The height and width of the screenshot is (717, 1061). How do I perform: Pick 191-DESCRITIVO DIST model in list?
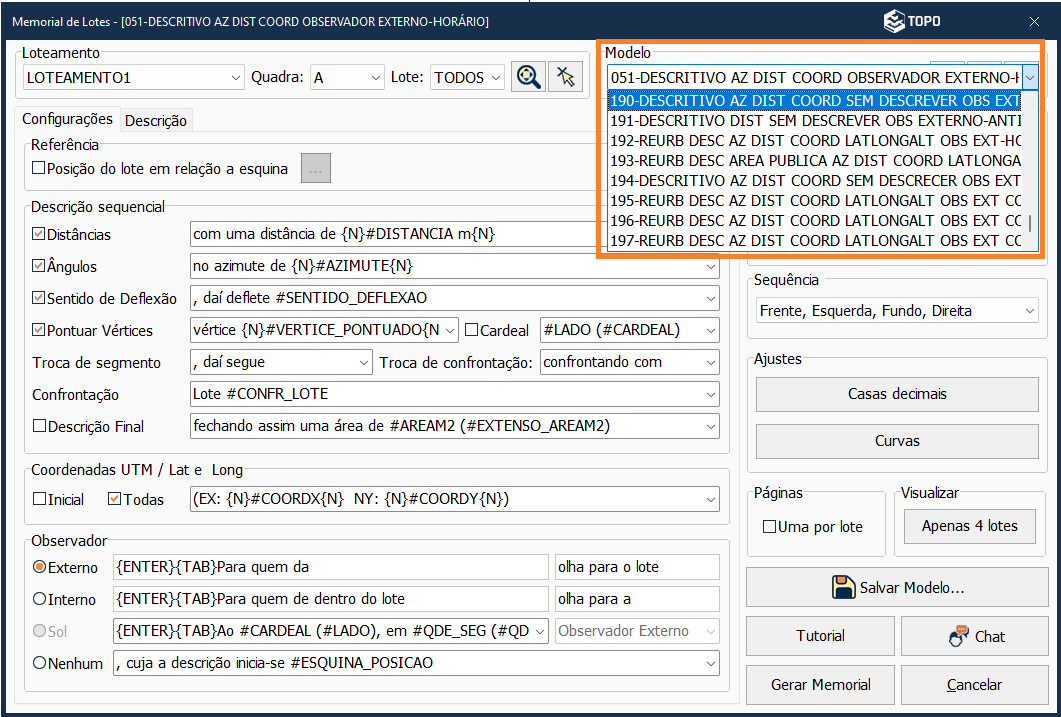tap(815, 120)
